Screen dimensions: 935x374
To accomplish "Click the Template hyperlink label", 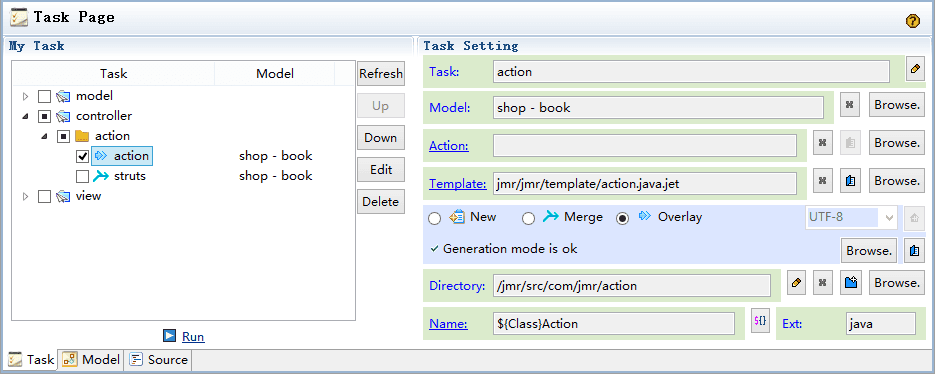I will [x=458, y=184].
